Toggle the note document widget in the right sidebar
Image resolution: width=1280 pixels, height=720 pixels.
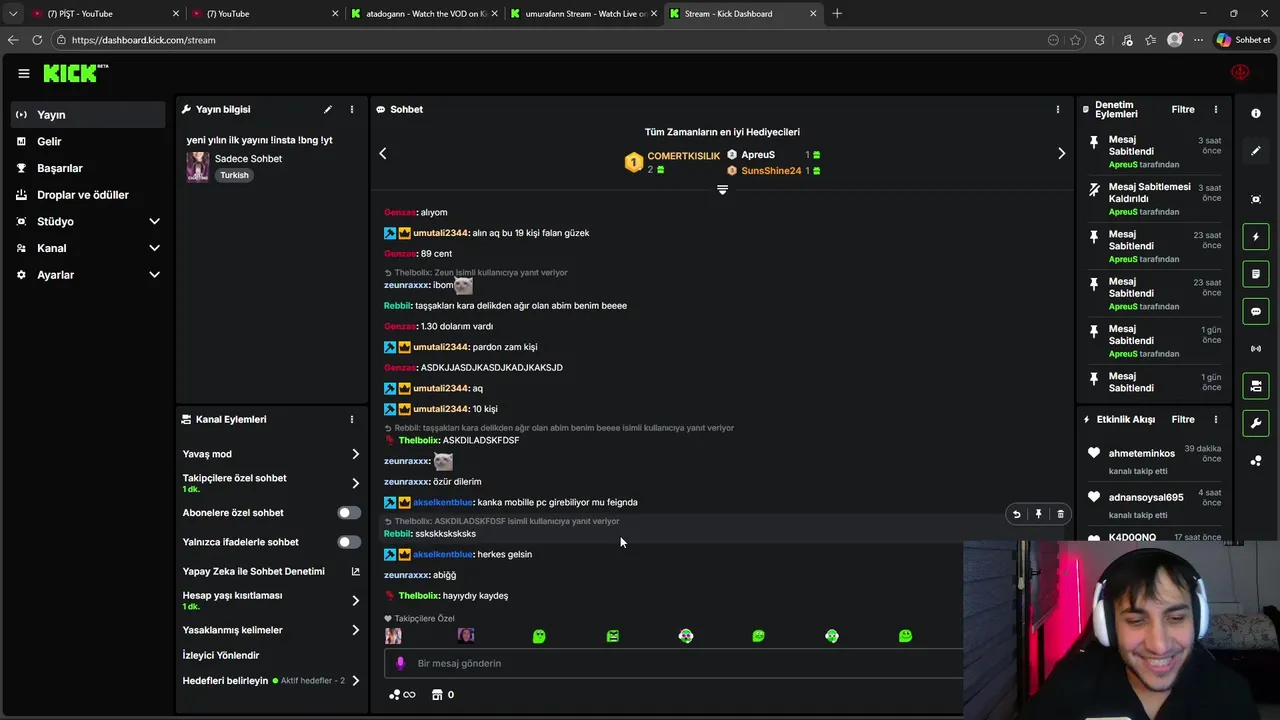point(1256,274)
